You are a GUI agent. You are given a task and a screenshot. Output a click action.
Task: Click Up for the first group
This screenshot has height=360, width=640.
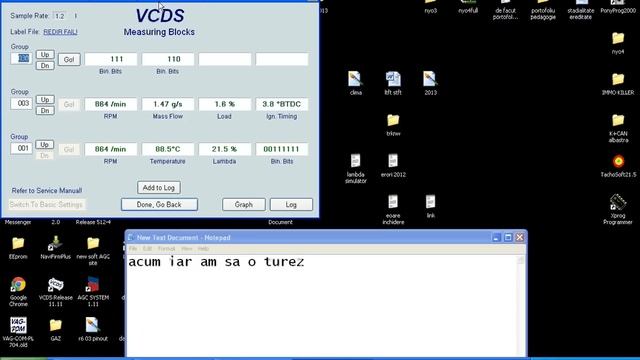pyautogui.click(x=45, y=54)
